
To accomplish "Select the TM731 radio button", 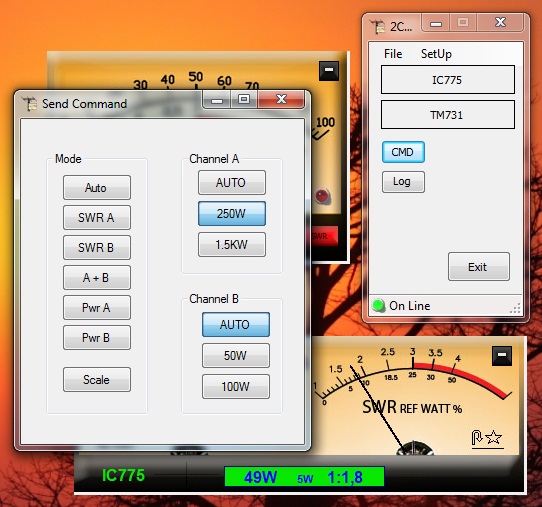I will 448,115.
